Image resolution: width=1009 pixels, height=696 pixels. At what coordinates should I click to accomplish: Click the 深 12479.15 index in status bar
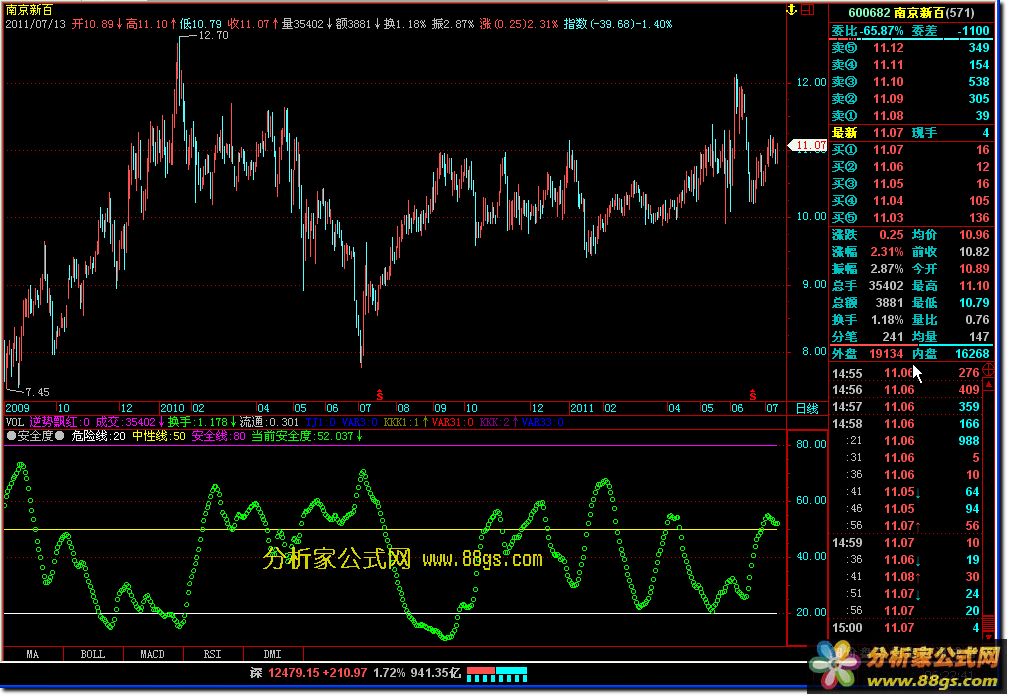[x=286, y=673]
